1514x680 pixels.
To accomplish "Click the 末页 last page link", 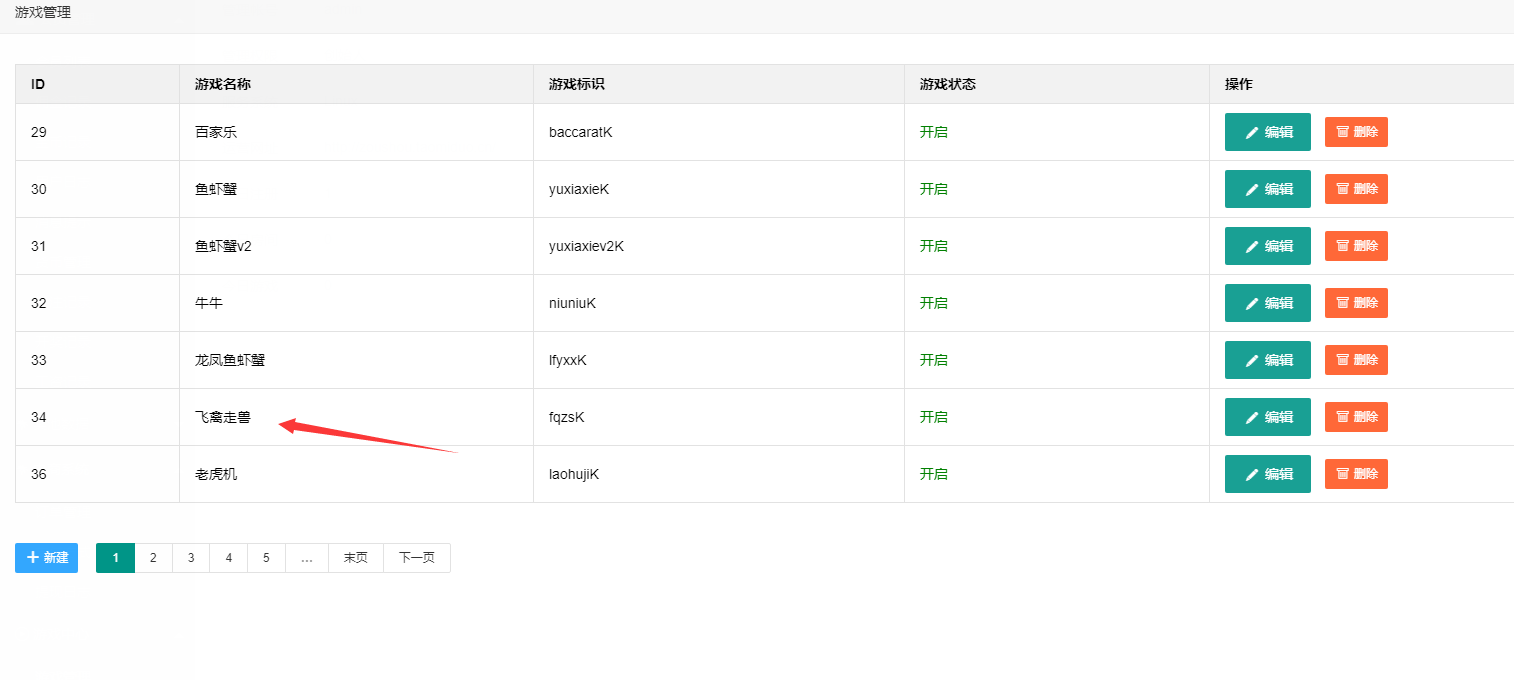I will (x=355, y=558).
